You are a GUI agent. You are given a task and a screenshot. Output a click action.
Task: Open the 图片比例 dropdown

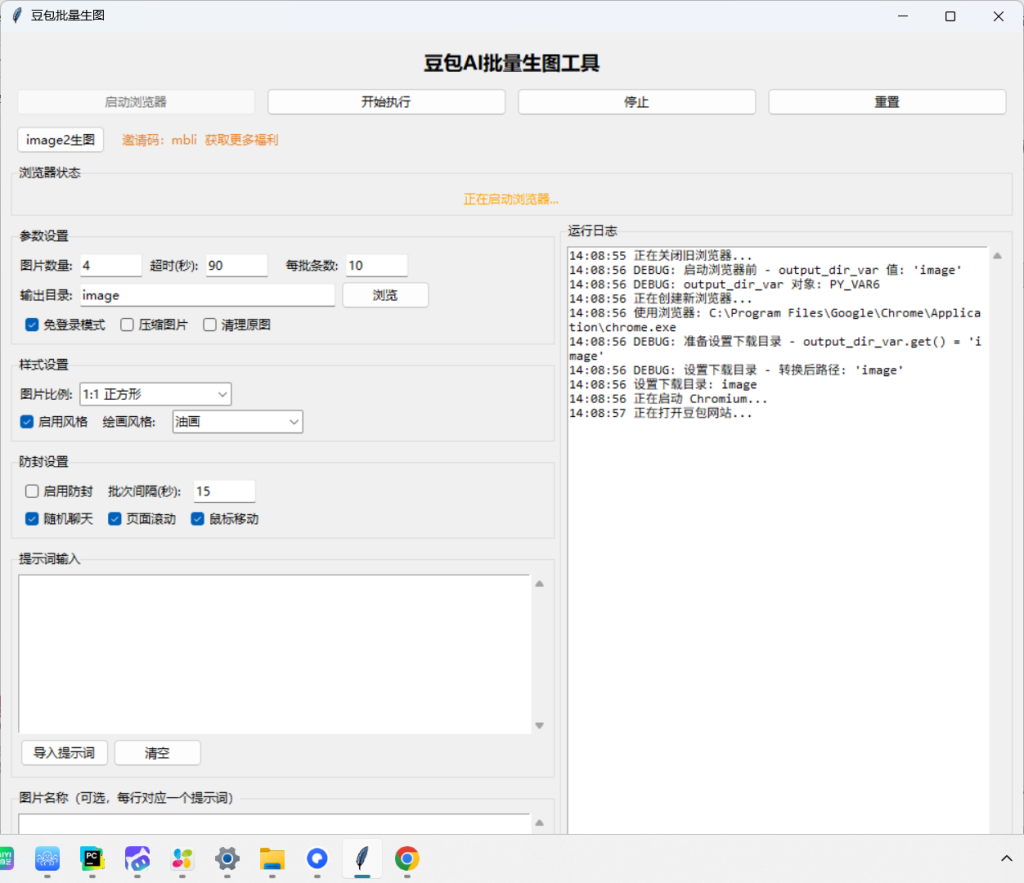pos(155,394)
